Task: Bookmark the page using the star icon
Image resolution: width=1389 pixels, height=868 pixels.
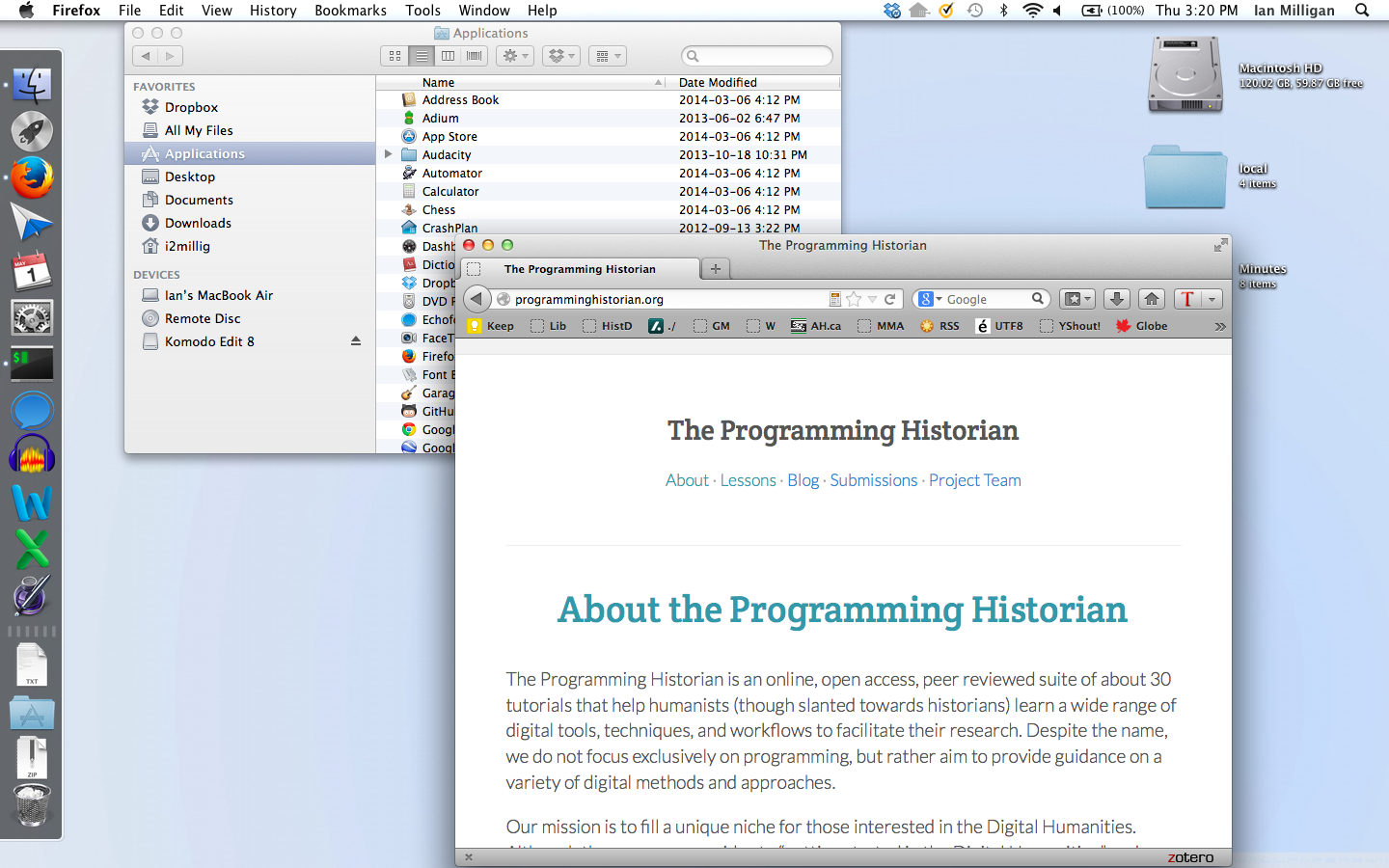Action: coord(853,299)
